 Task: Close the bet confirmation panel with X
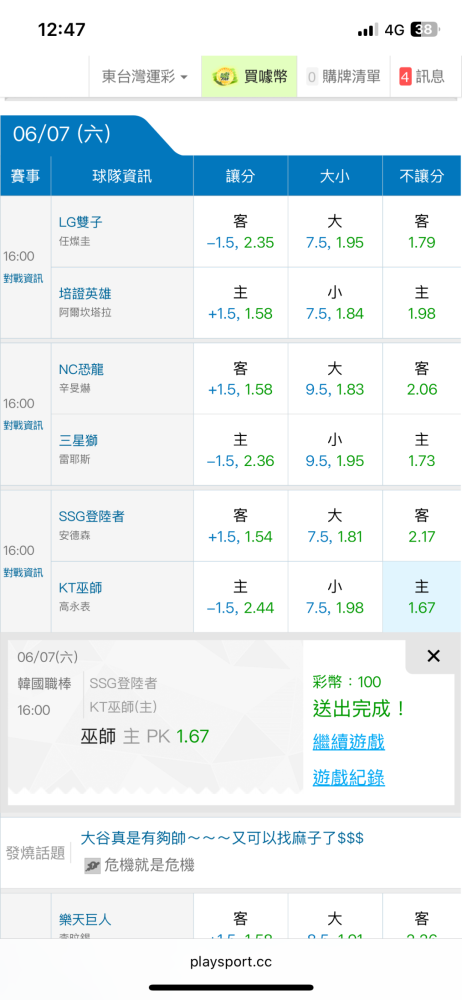tap(433, 656)
